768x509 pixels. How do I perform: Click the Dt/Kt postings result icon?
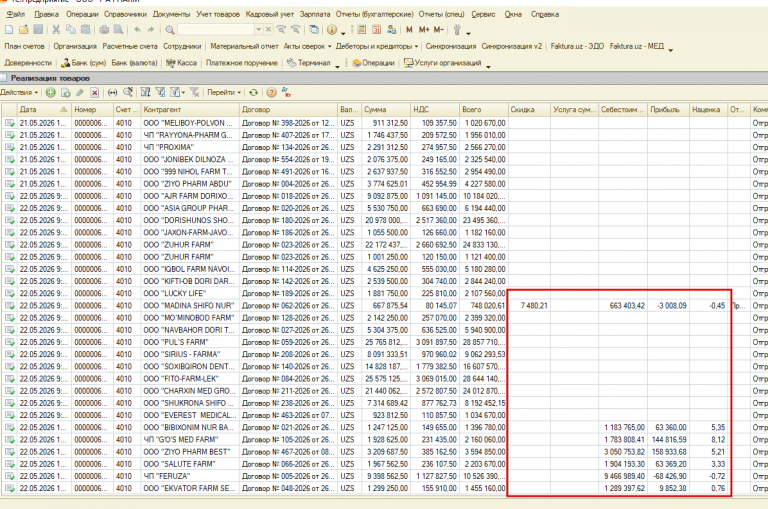(x=287, y=92)
